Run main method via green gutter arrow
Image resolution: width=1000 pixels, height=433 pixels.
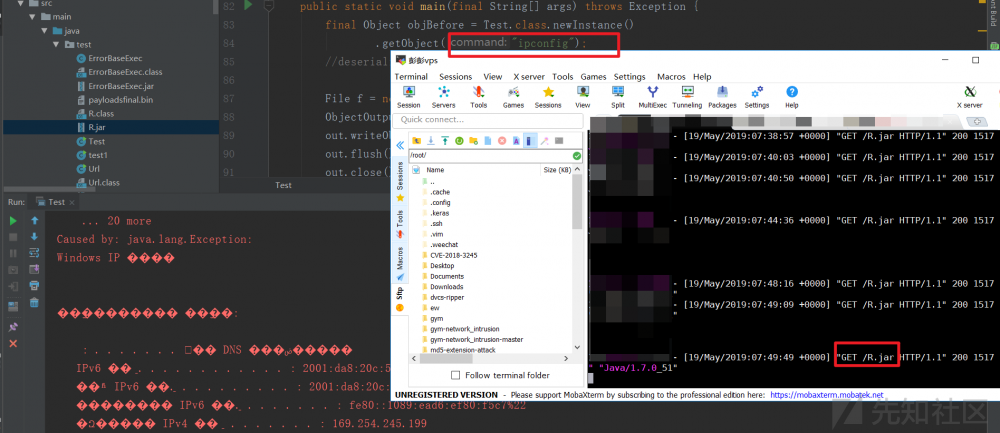(x=248, y=6)
